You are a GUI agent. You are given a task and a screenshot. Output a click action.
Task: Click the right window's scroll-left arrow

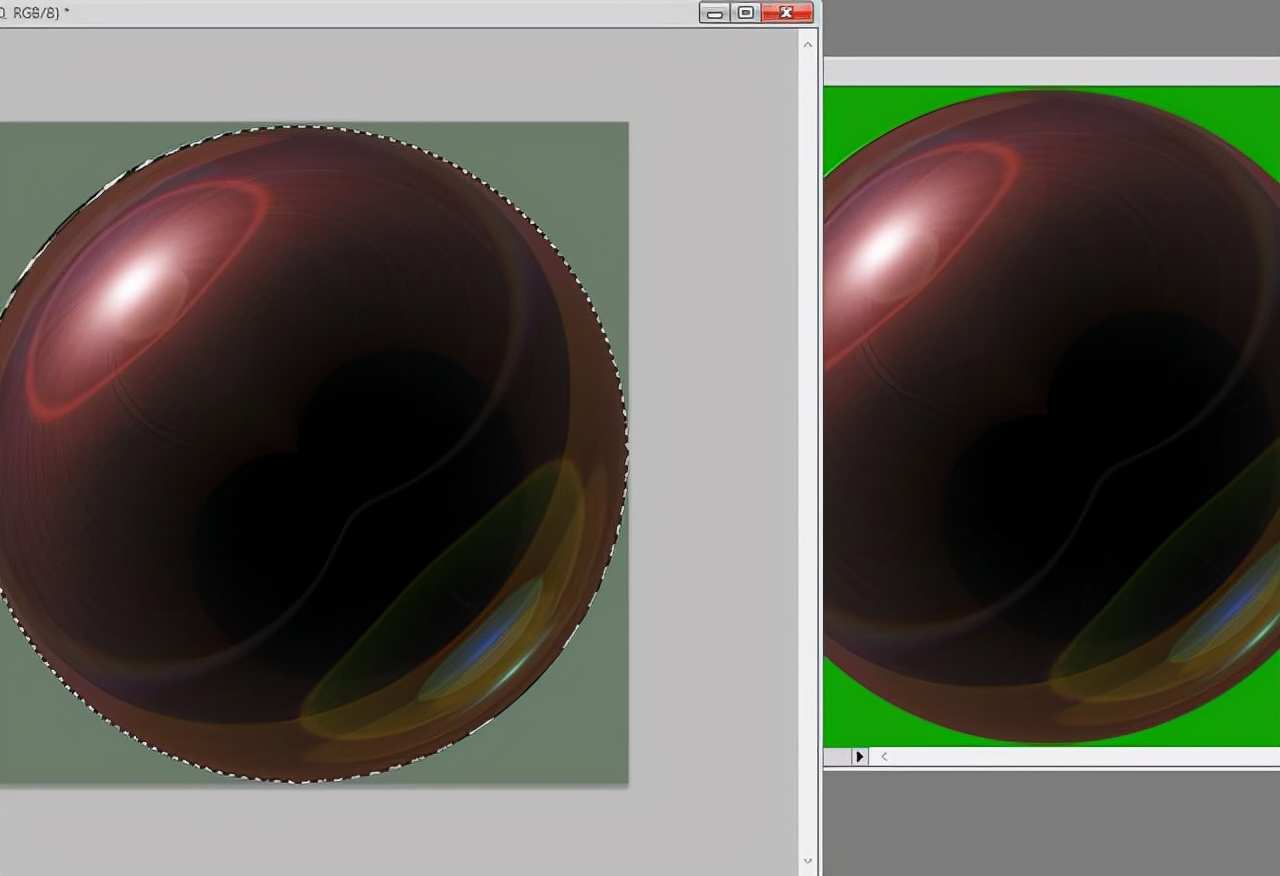pos(884,757)
